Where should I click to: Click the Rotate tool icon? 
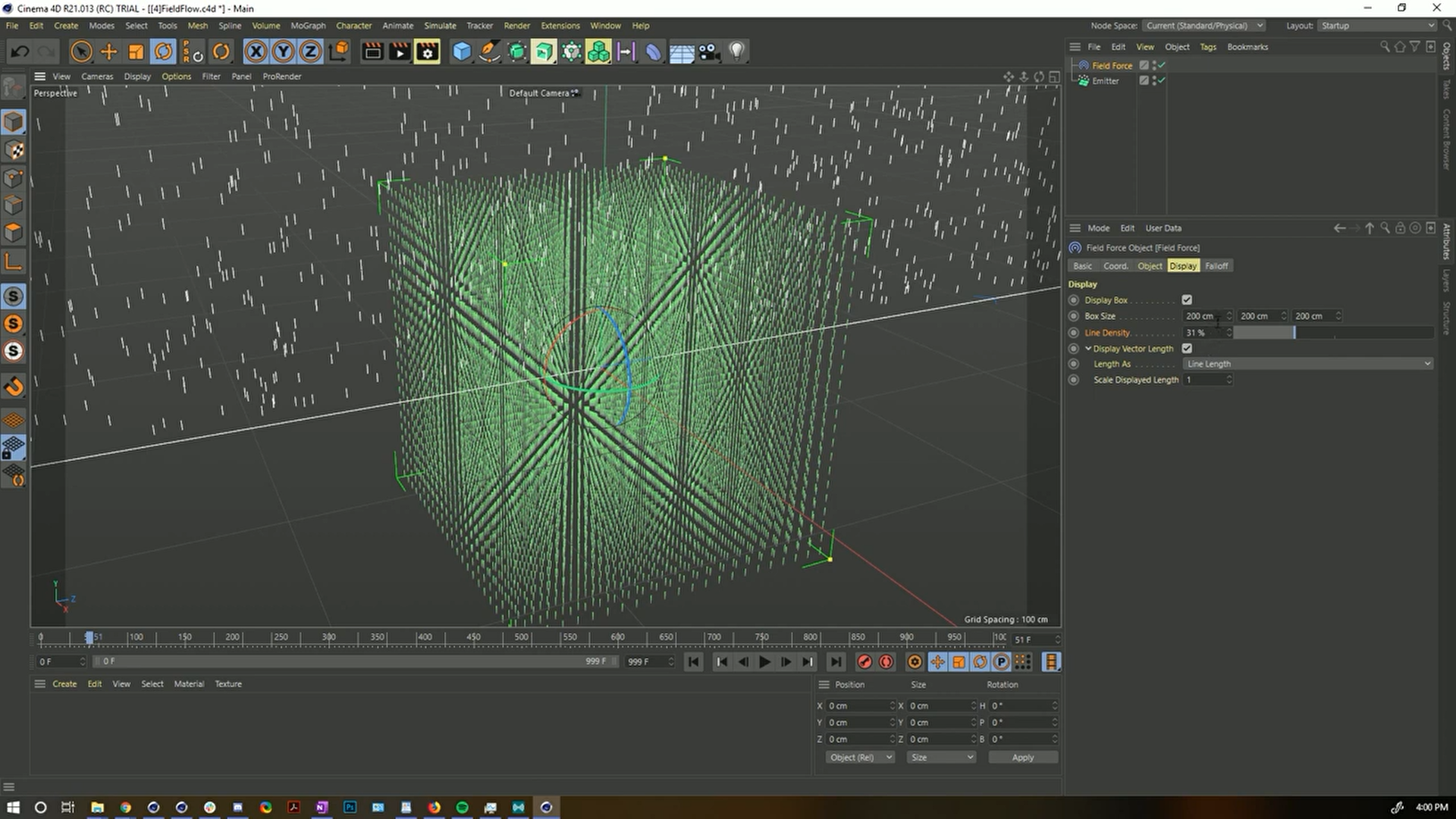(164, 51)
